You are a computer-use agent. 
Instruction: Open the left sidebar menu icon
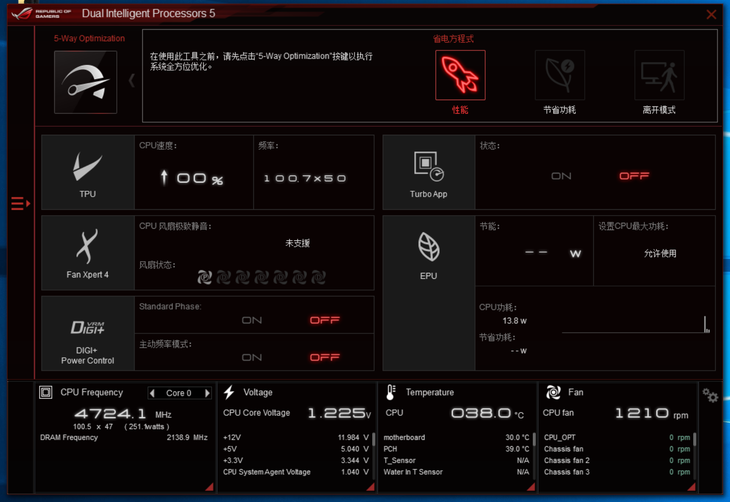coord(20,204)
